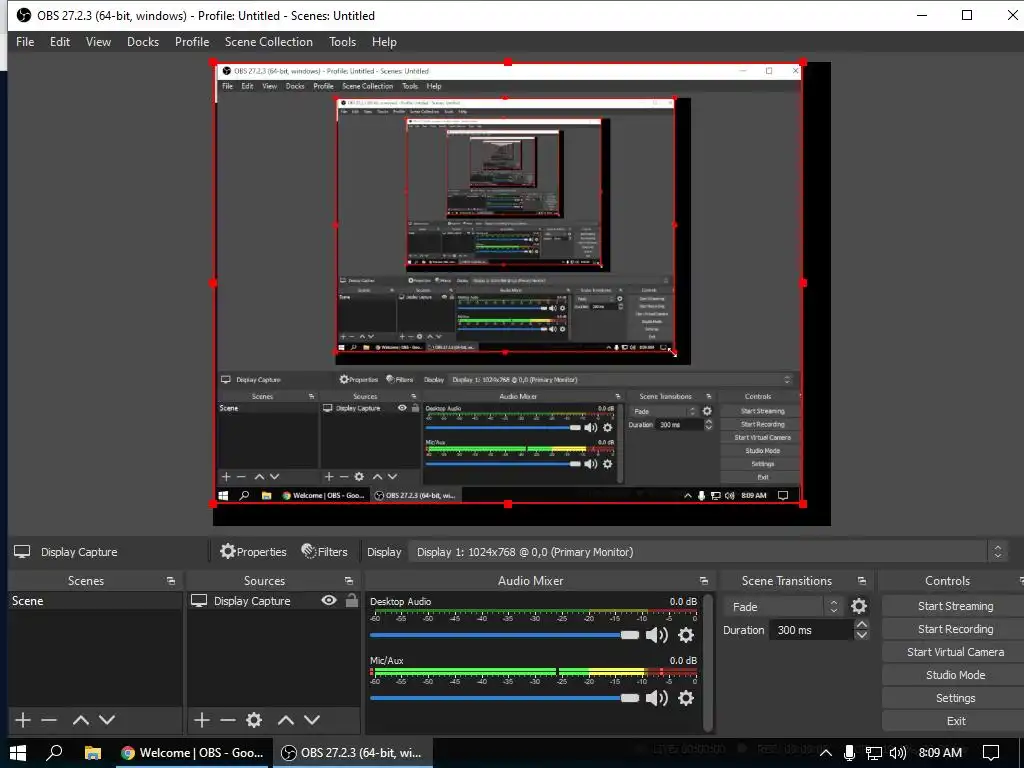This screenshot has width=1024, height=768.
Task: Remove selected source with minus icon
Action: (x=228, y=720)
